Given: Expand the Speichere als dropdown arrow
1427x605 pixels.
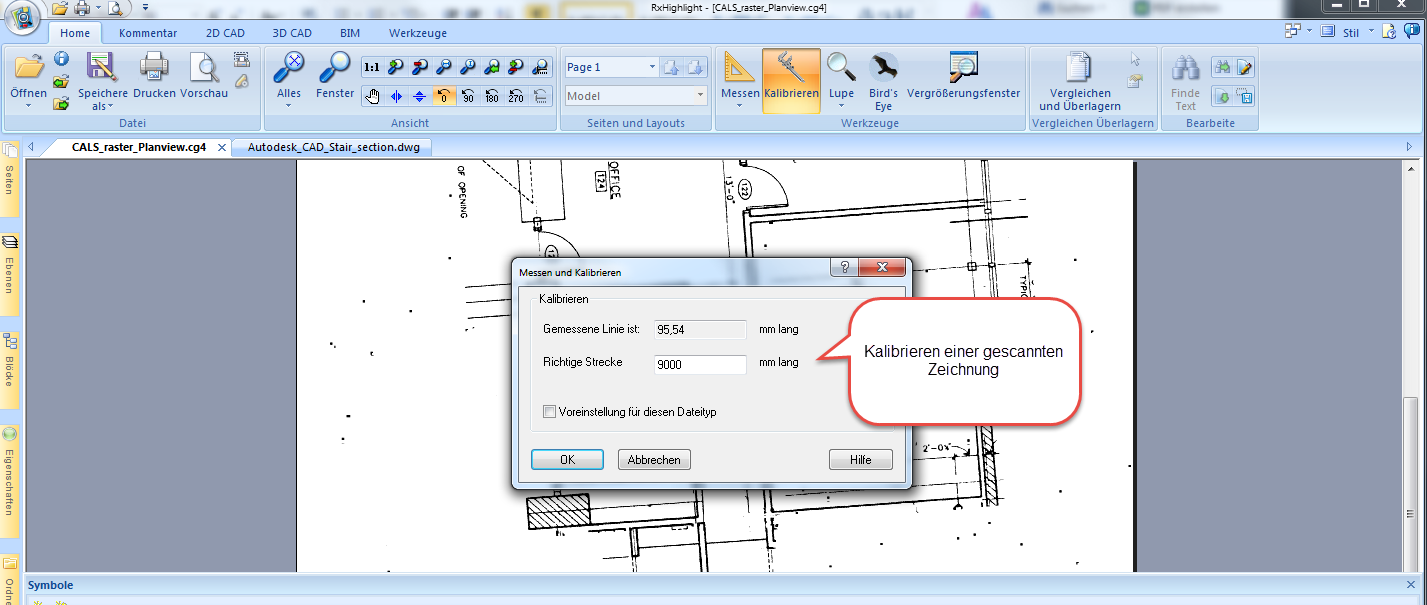Looking at the screenshot, I should pyautogui.click(x=111, y=106).
